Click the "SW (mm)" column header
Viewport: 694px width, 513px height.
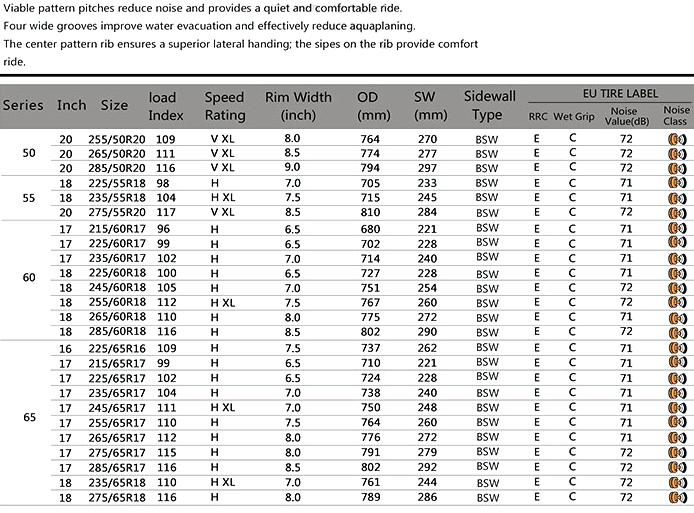point(431,106)
